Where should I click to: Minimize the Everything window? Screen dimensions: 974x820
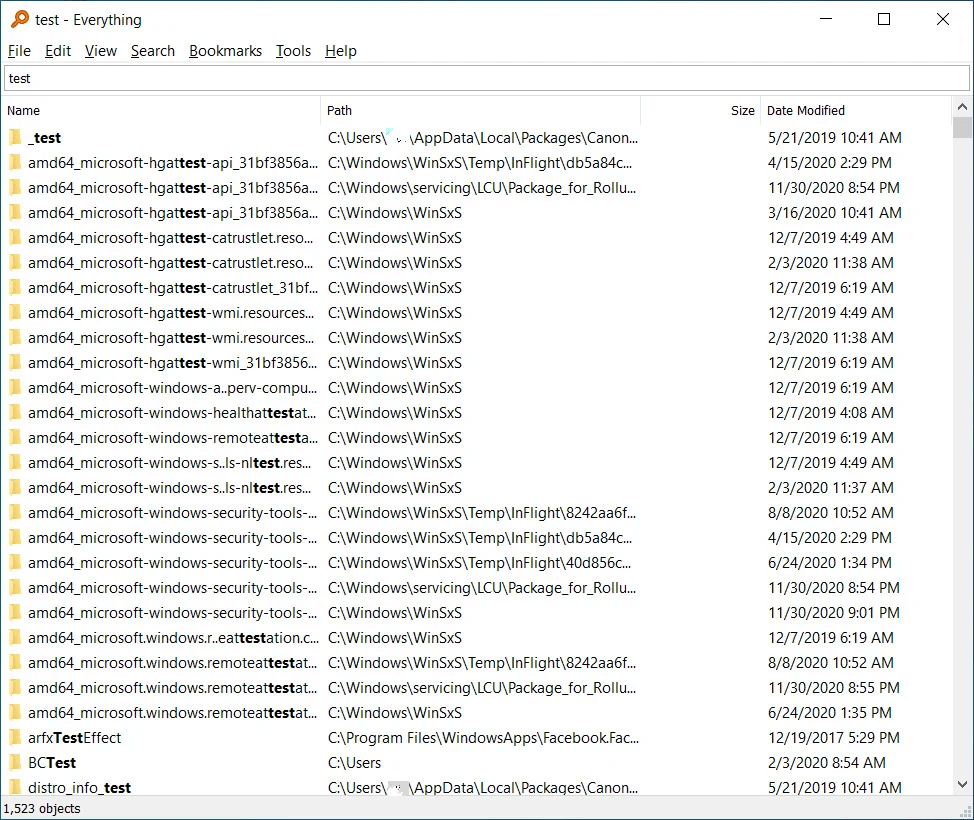[x=826, y=19]
